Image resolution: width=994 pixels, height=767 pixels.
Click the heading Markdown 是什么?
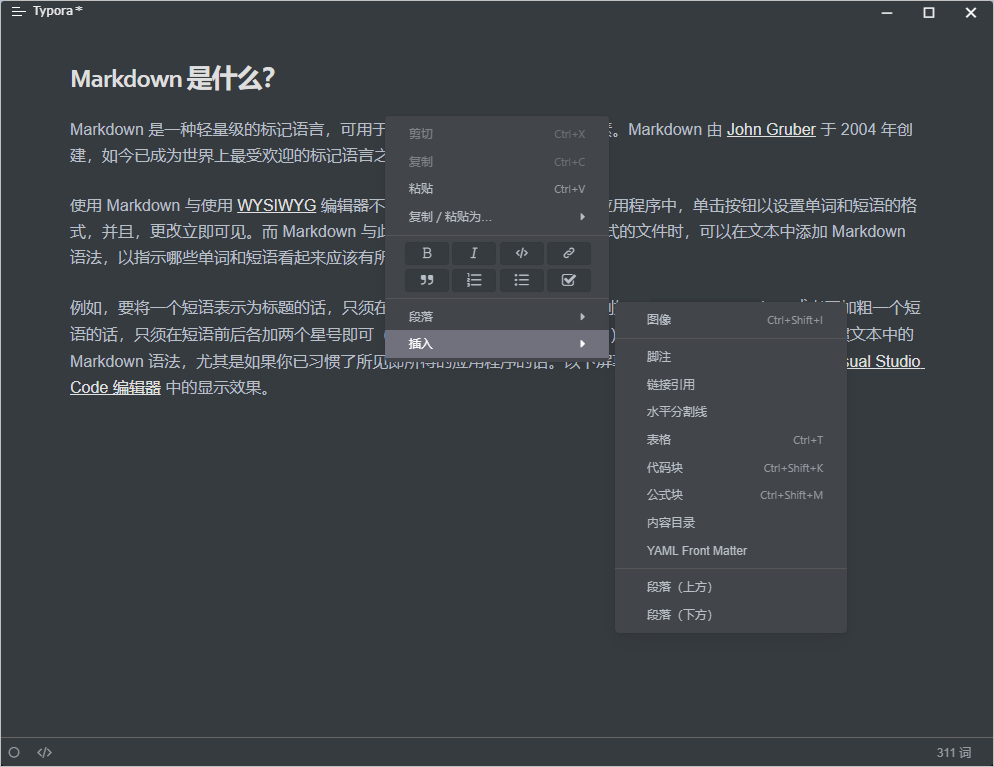tap(172, 79)
